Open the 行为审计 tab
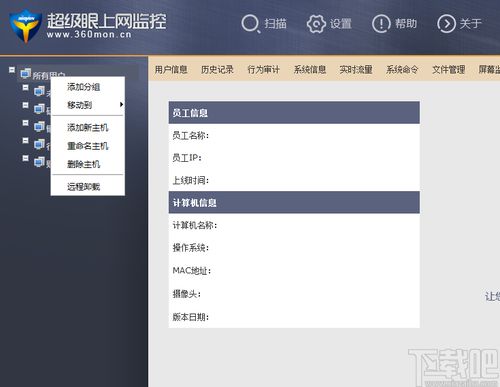500x387 pixels. 263,69
